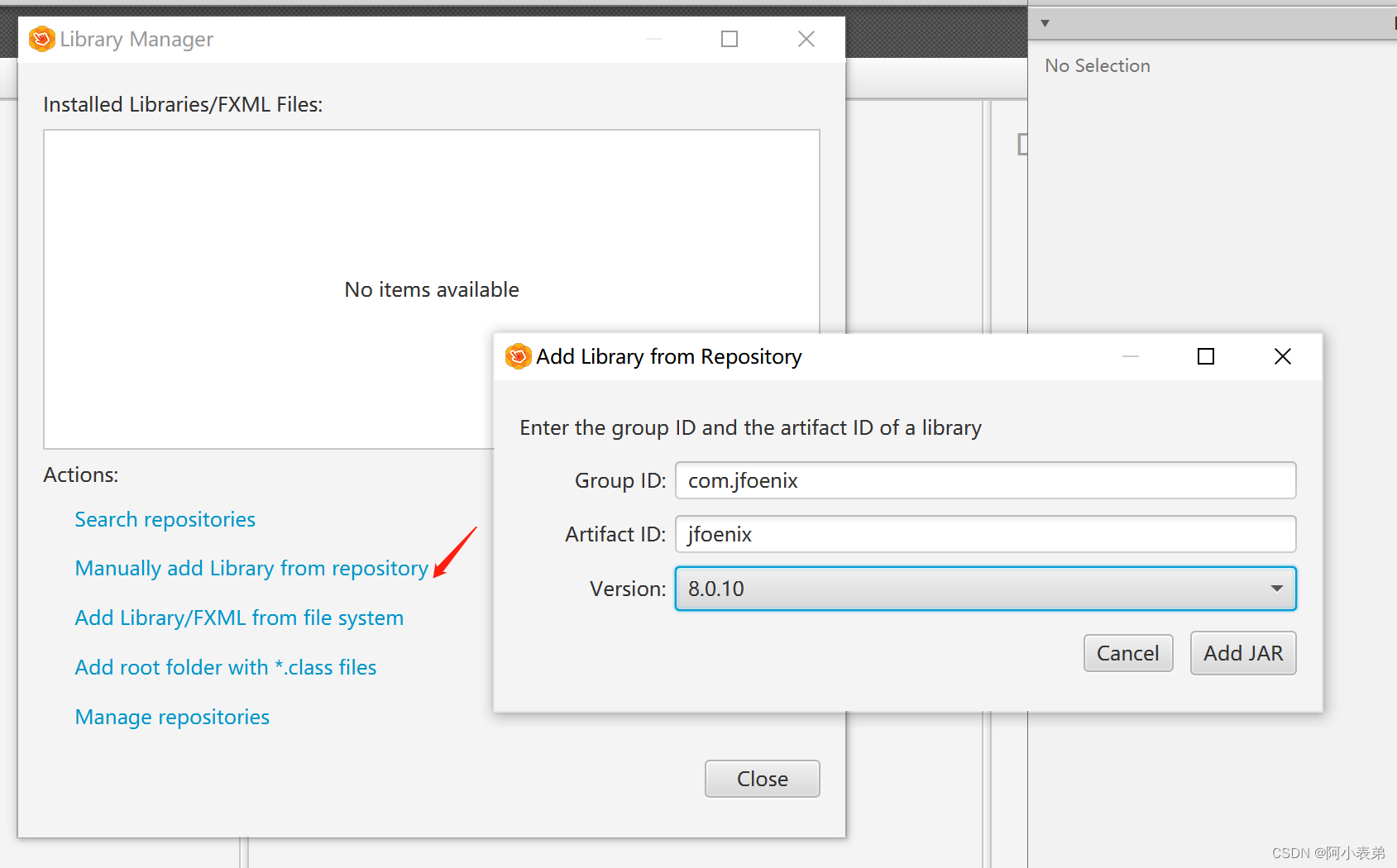
Task: Close the Library Manager with Close button
Action: click(x=762, y=779)
